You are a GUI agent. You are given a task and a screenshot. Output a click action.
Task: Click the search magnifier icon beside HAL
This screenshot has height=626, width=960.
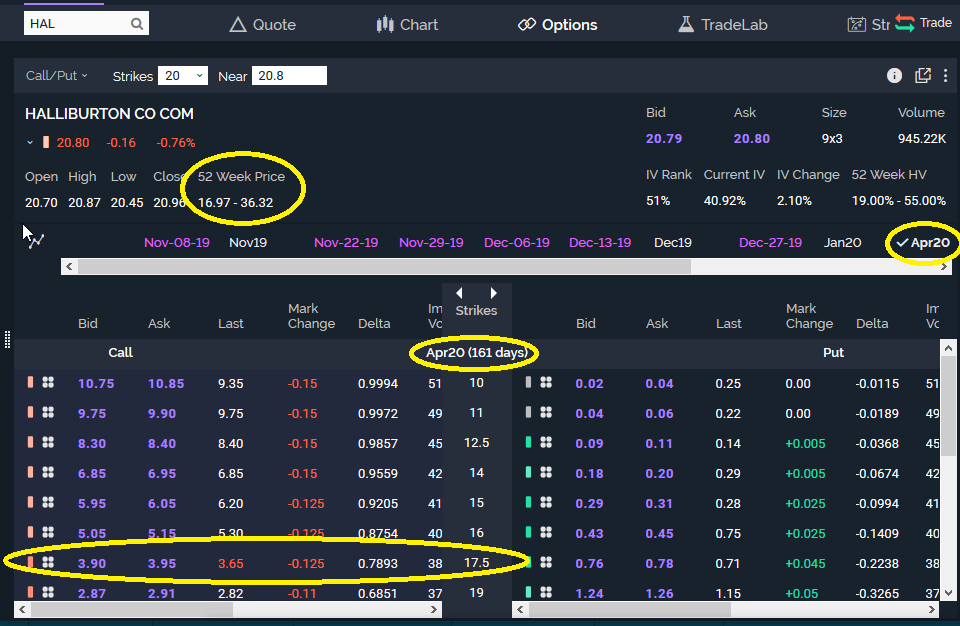coord(137,24)
